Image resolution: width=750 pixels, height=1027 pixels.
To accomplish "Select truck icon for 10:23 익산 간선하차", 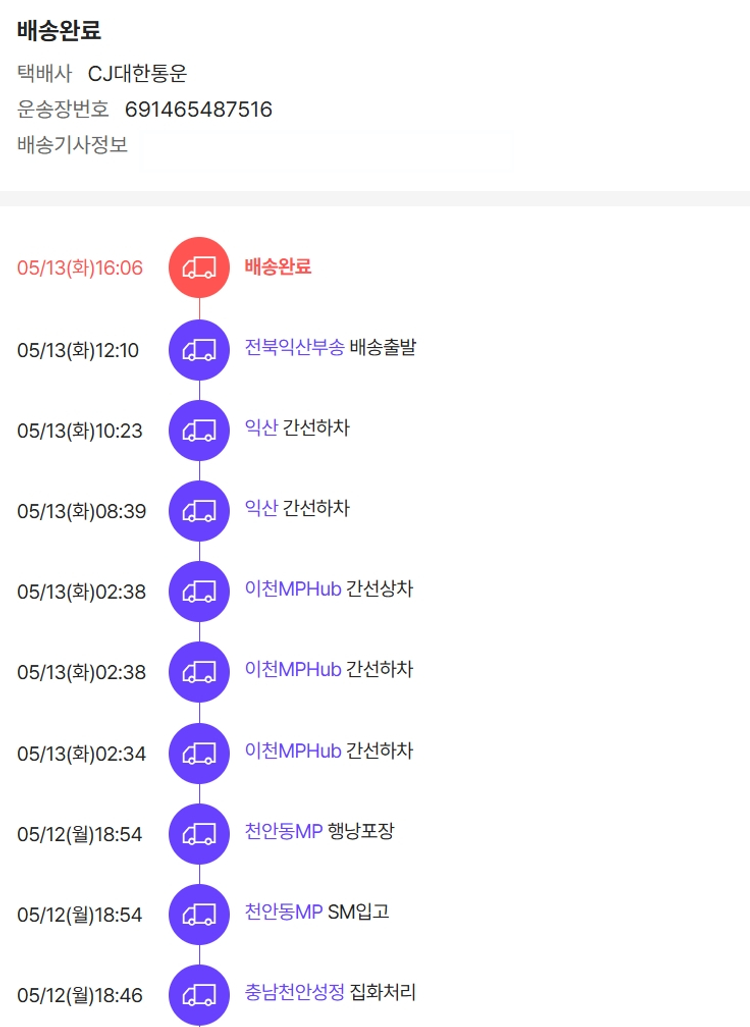I will pos(199,430).
